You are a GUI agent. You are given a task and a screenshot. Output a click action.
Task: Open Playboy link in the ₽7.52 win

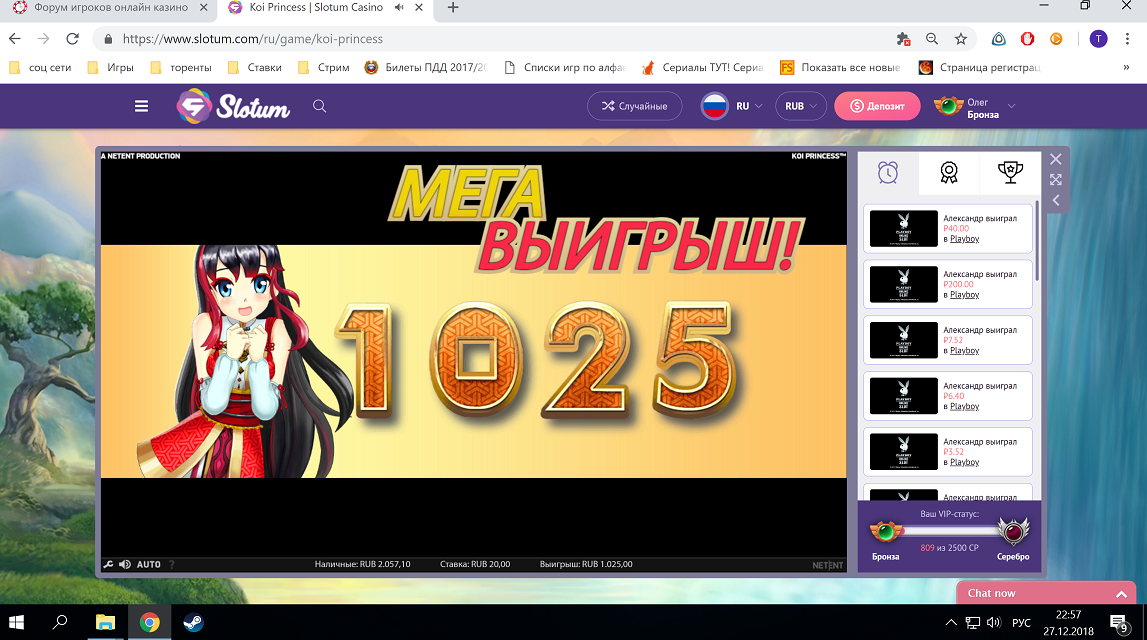[964, 350]
